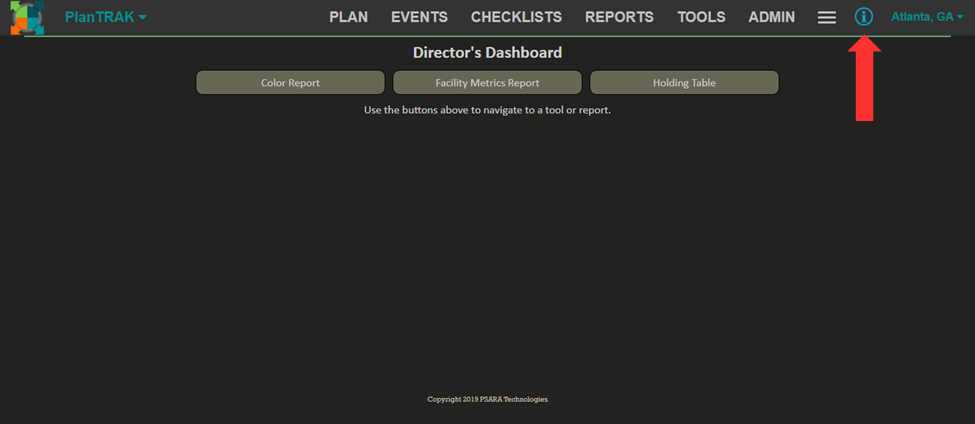This screenshot has width=975, height=424.
Task: Open the REPORTS menu
Action: click(619, 17)
